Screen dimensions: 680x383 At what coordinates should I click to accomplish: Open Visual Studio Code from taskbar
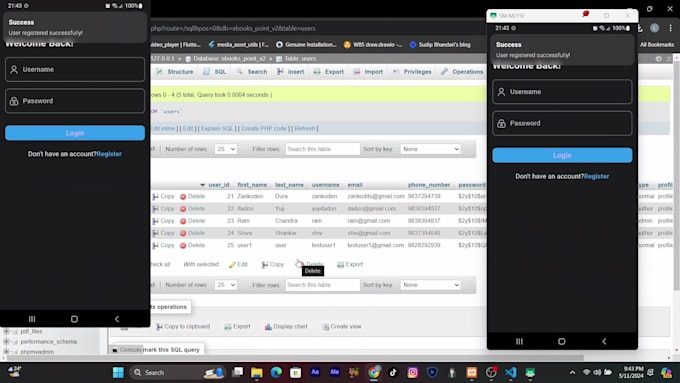pyautogui.click(x=511, y=372)
